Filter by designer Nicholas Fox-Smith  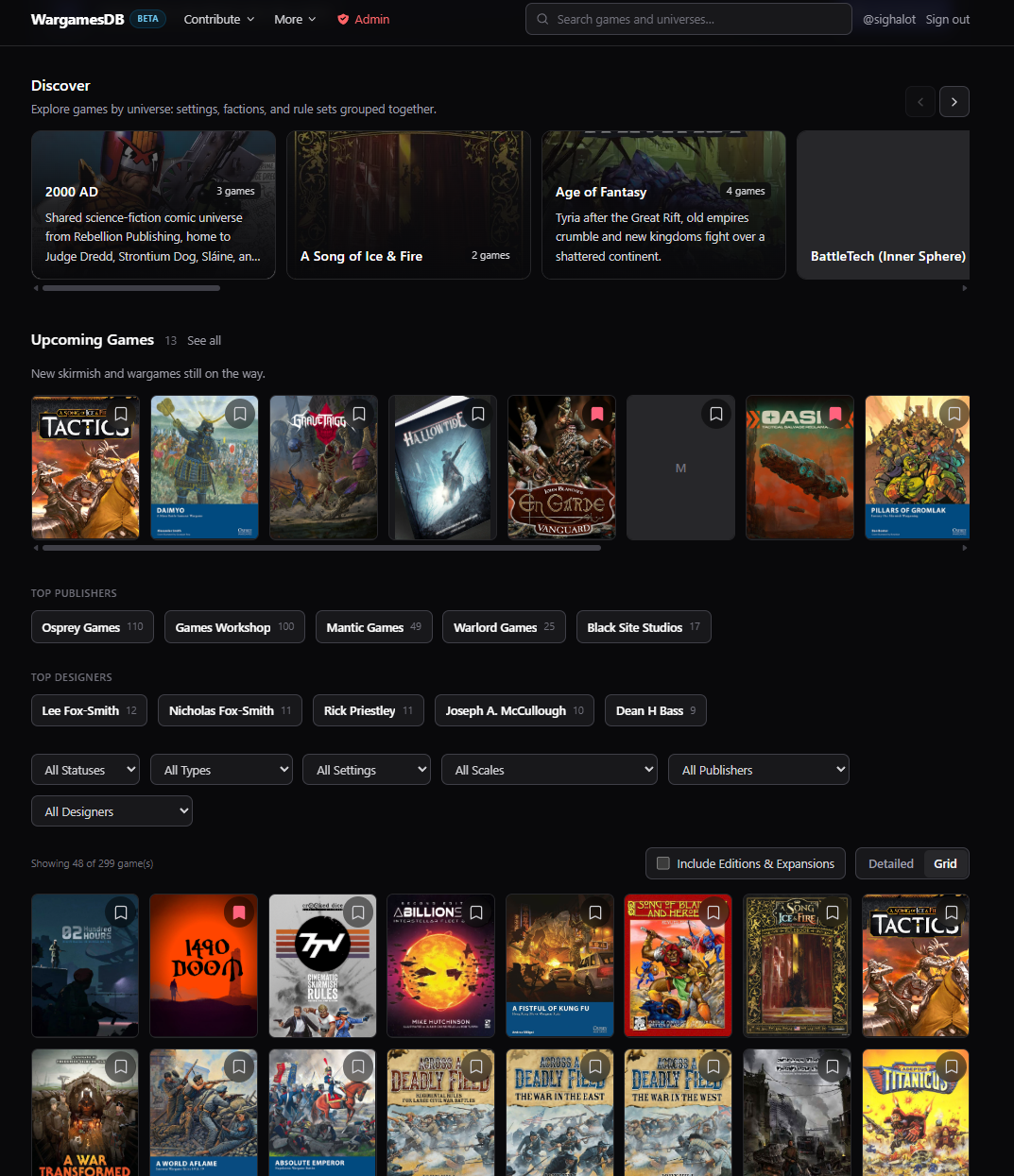coord(230,710)
